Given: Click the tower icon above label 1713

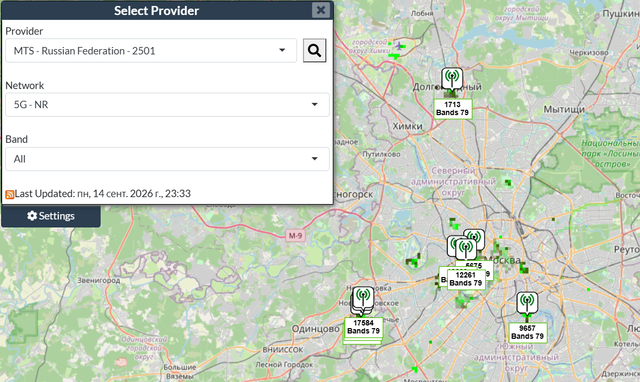Looking at the screenshot, I should click(452, 78).
